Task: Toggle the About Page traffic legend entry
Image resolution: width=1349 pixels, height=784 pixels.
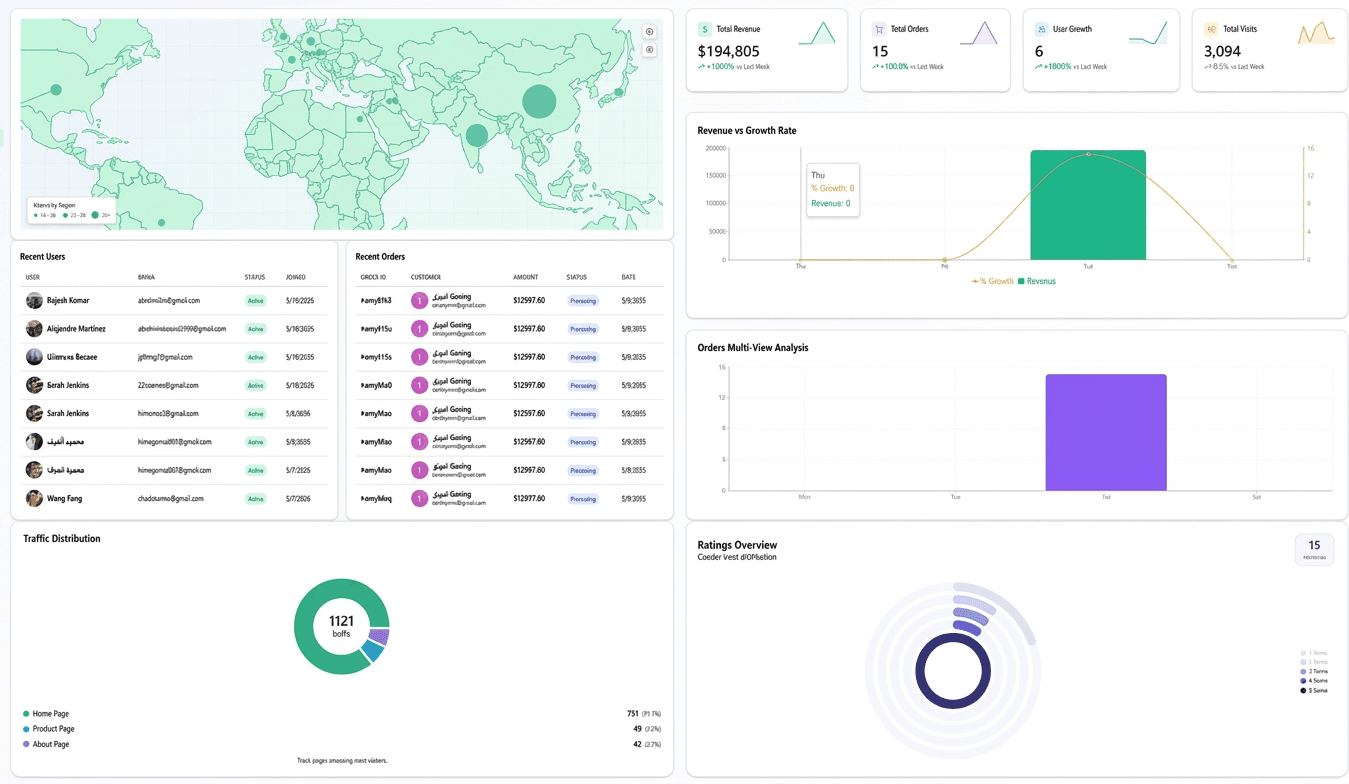Action: point(46,744)
